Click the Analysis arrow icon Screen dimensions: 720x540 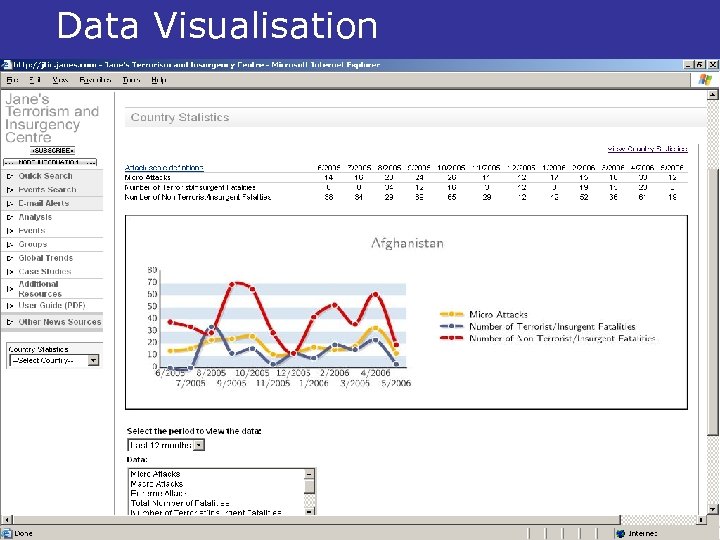tap(10, 217)
